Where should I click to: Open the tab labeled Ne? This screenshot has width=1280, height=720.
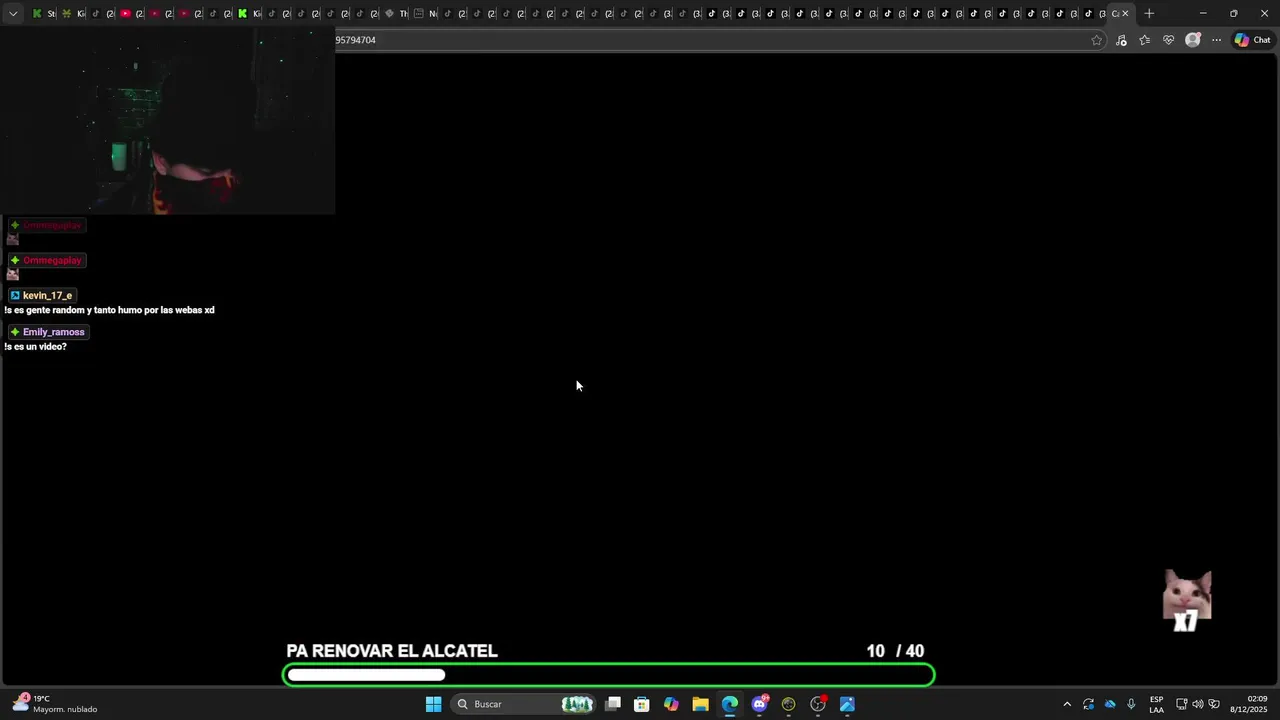(426, 14)
